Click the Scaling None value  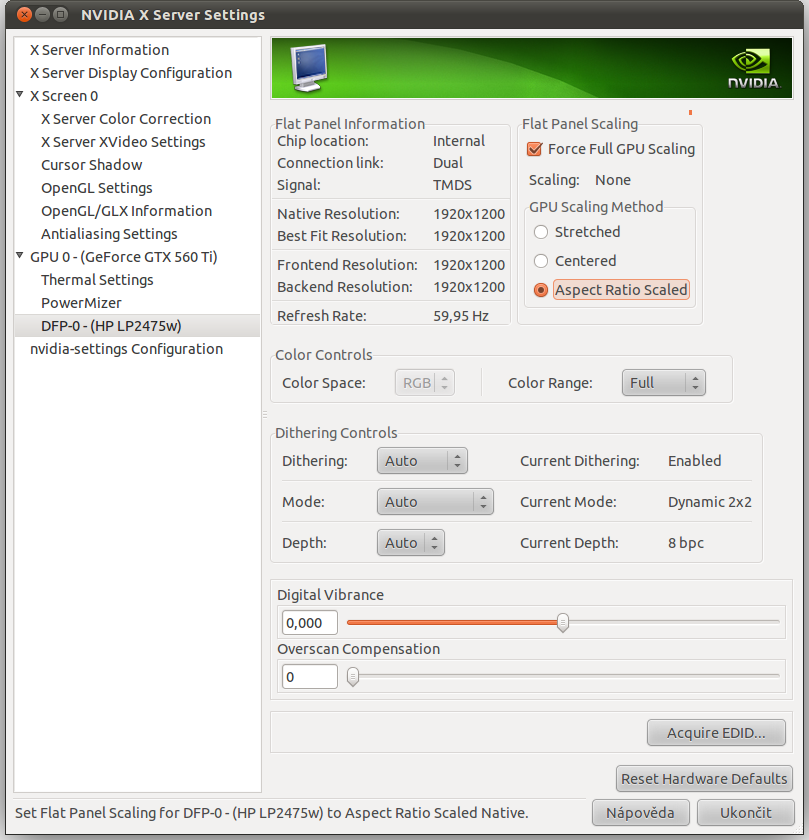[x=613, y=180]
